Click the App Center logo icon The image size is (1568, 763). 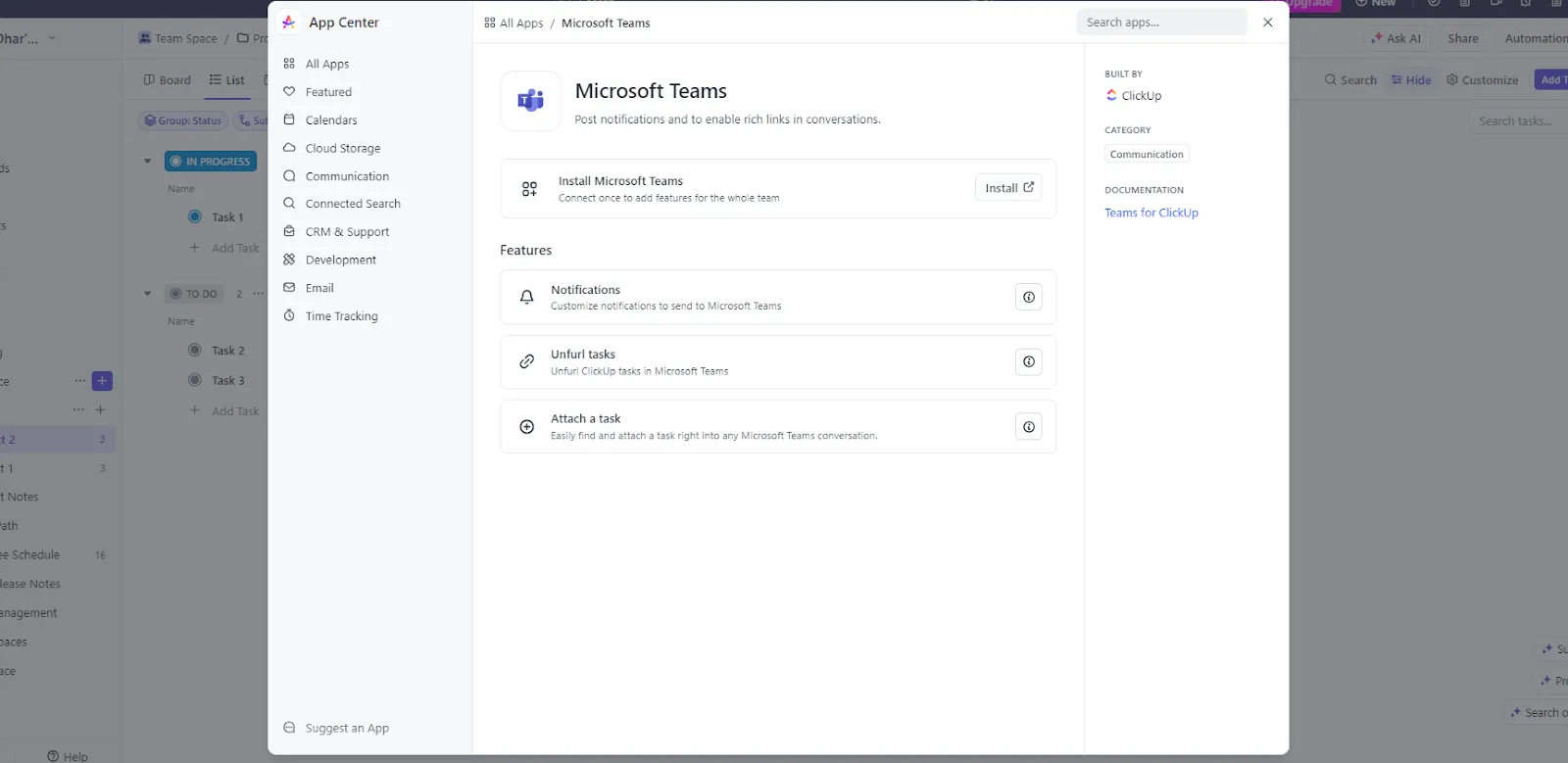point(289,22)
